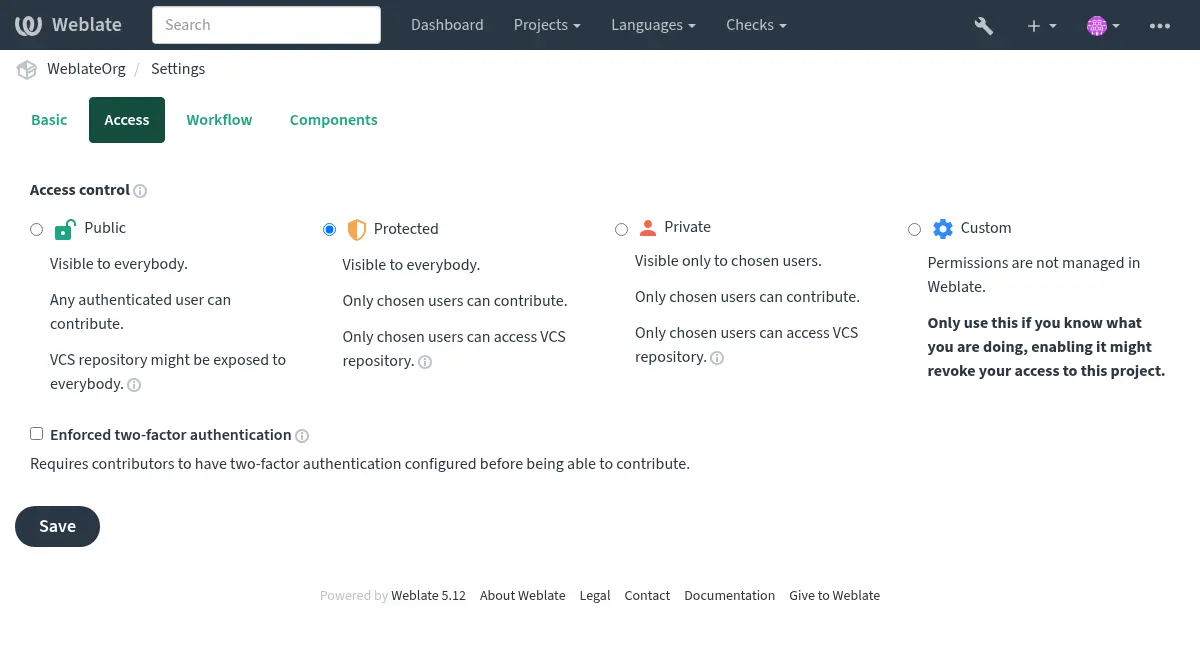This screenshot has height=655, width=1200.
Task: Switch to the Components tab
Action: click(x=334, y=120)
